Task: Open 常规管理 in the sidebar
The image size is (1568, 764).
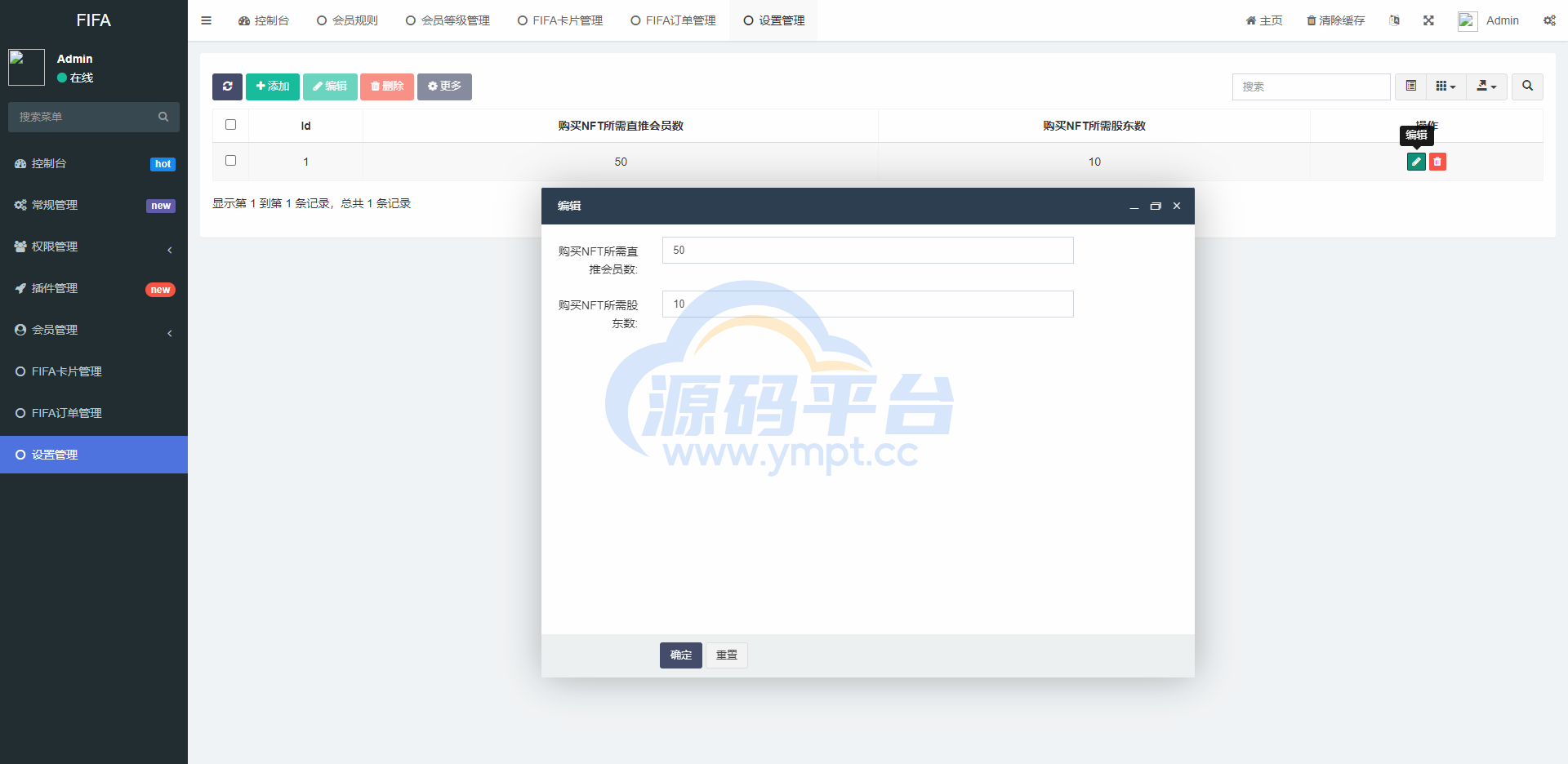Action: click(94, 205)
